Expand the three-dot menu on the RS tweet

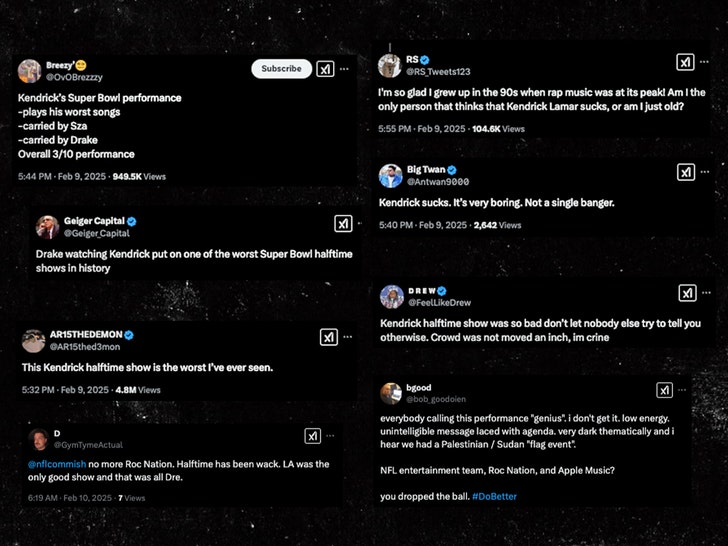point(704,63)
